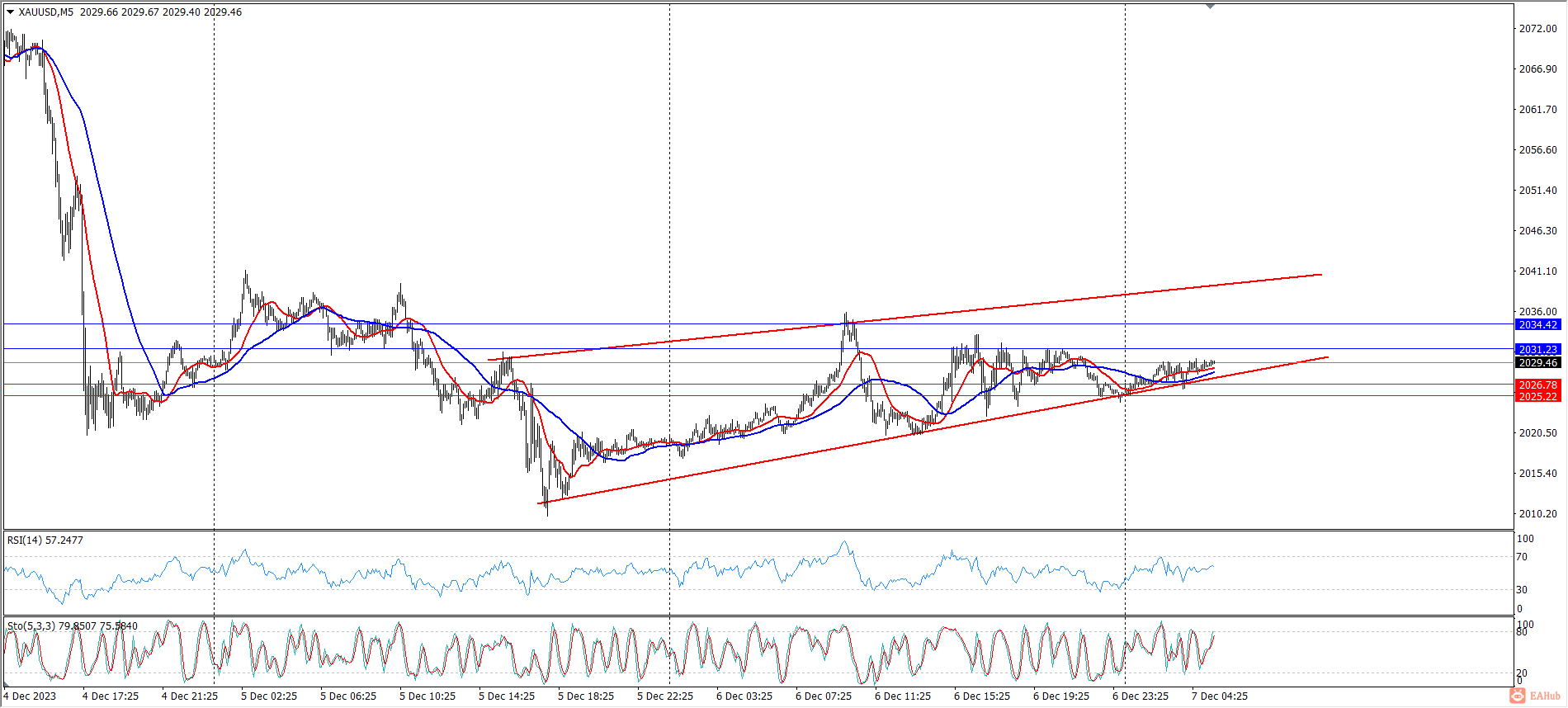The image size is (1568, 708).
Task: Click the 2041.10 price axis value
Action: click(1538, 271)
